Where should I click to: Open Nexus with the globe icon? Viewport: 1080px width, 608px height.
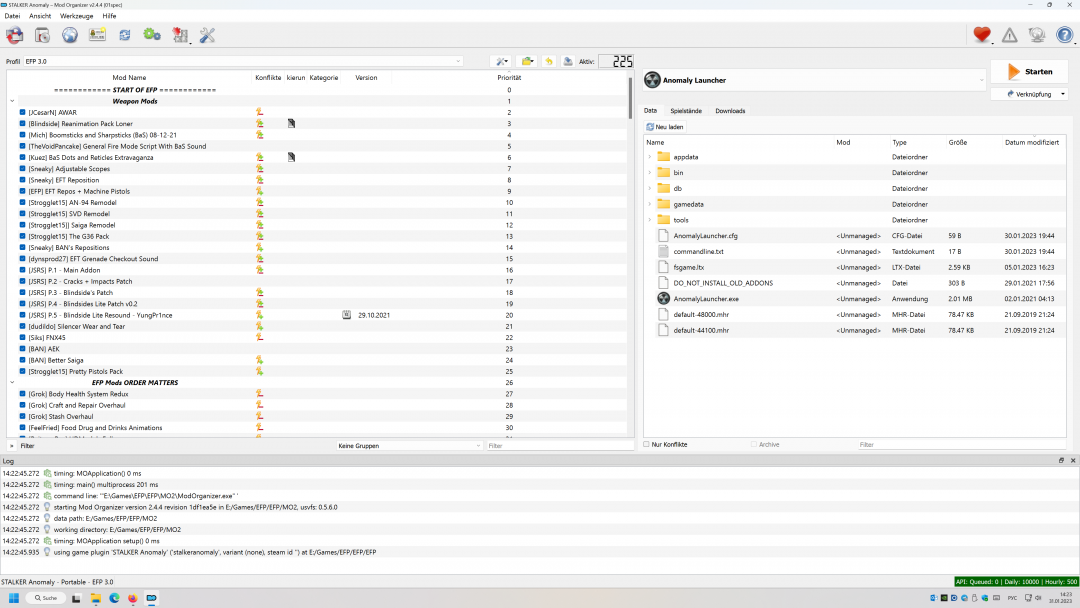(70, 34)
